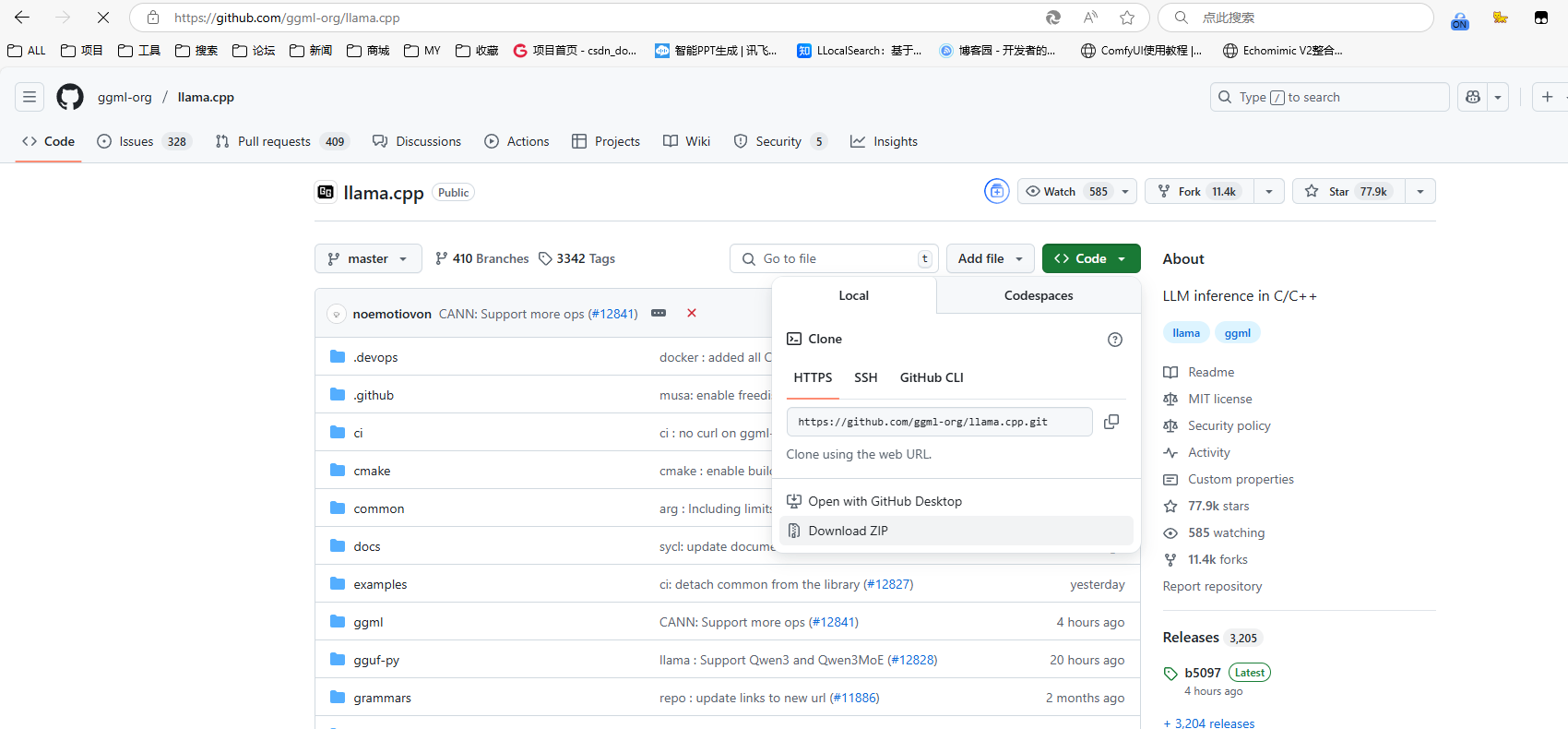Open the ALL bookmarks folder
The width and height of the screenshot is (1568, 729).
[27, 51]
